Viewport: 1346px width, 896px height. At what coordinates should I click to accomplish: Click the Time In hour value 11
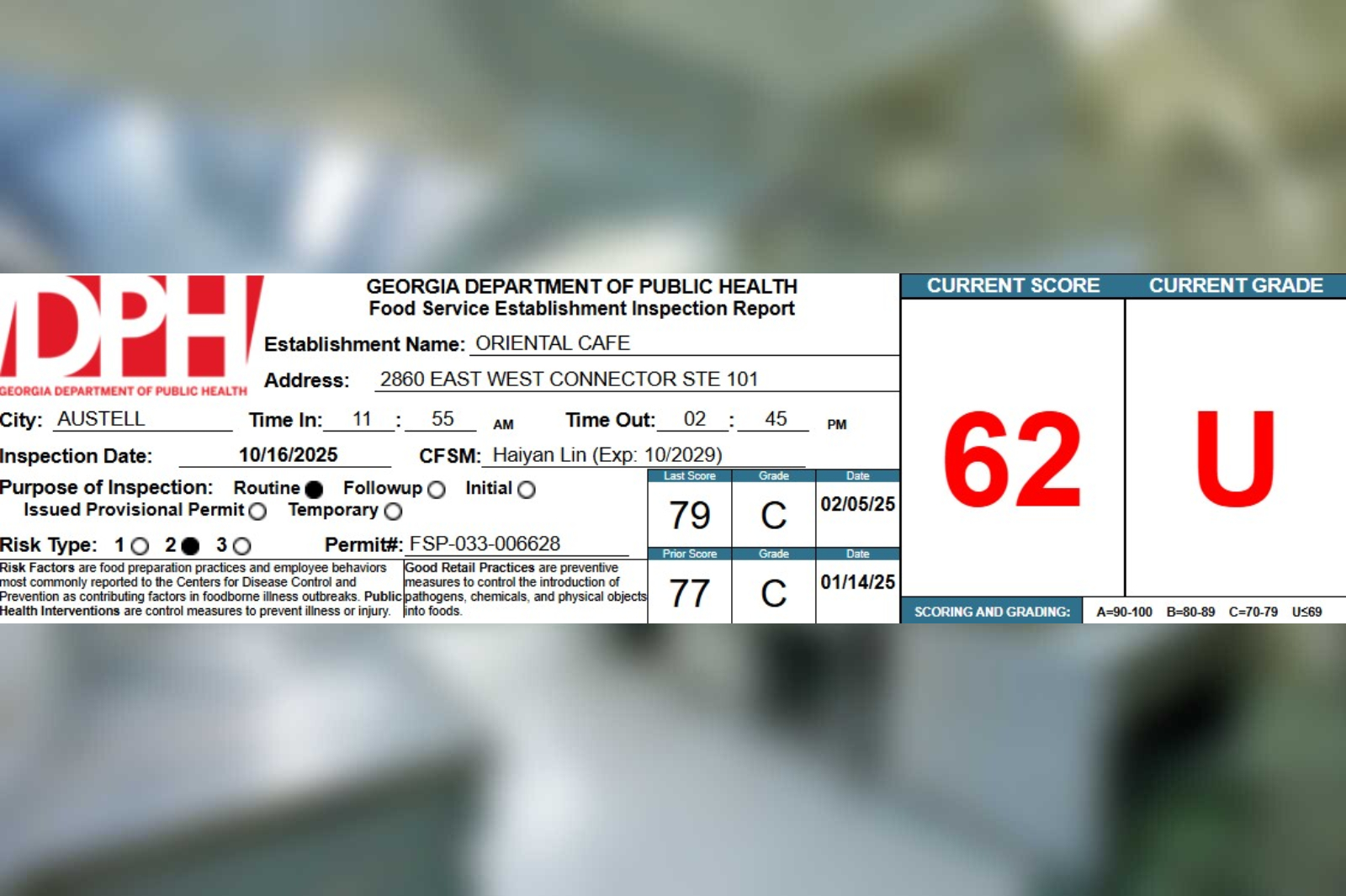pos(362,419)
